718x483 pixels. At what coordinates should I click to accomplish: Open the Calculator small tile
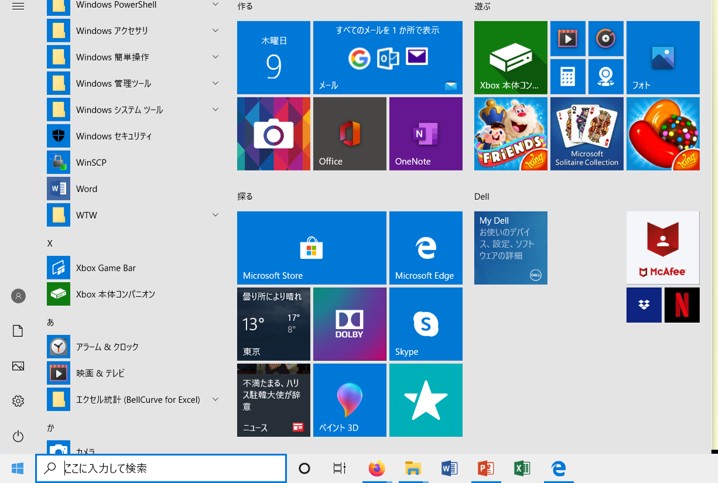(x=568, y=76)
